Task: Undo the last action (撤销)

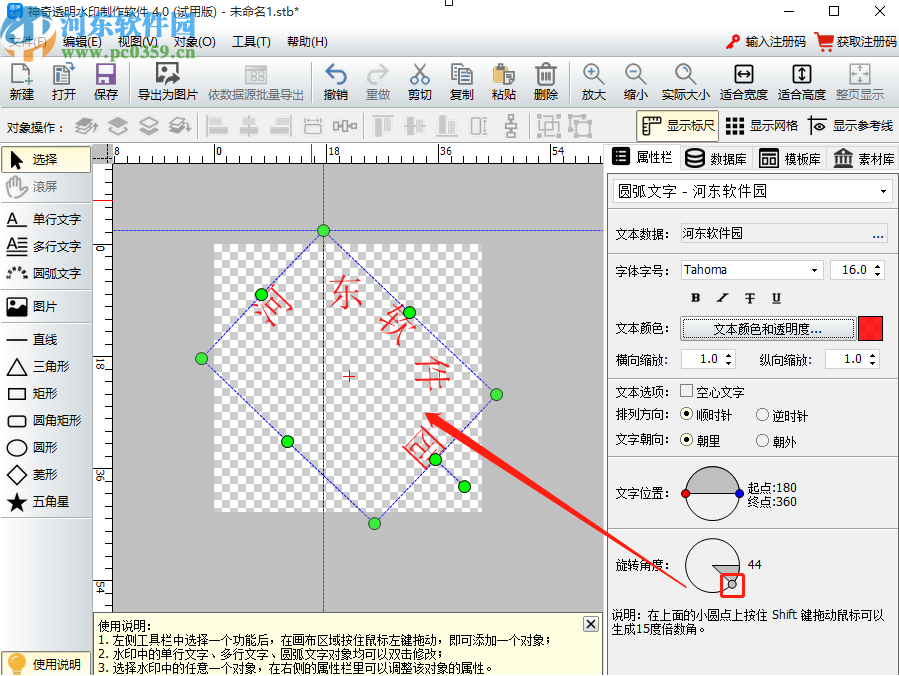Action: click(335, 82)
